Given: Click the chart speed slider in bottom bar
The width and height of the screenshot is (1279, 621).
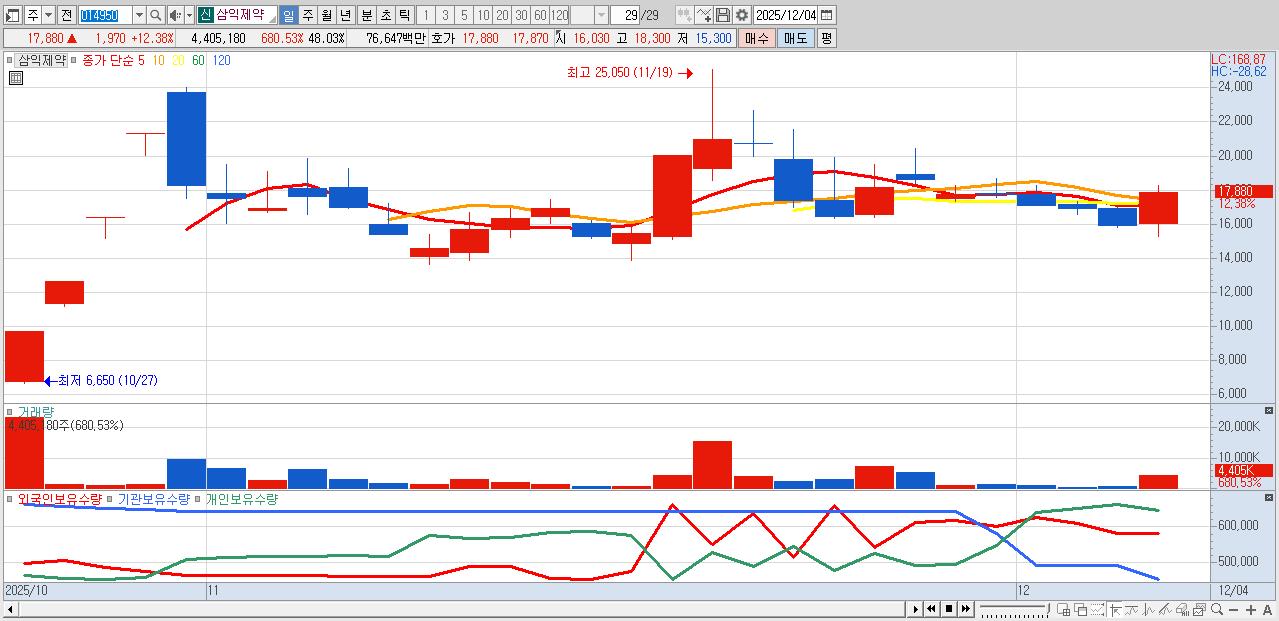Looking at the screenshot, I should click(1014, 609).
